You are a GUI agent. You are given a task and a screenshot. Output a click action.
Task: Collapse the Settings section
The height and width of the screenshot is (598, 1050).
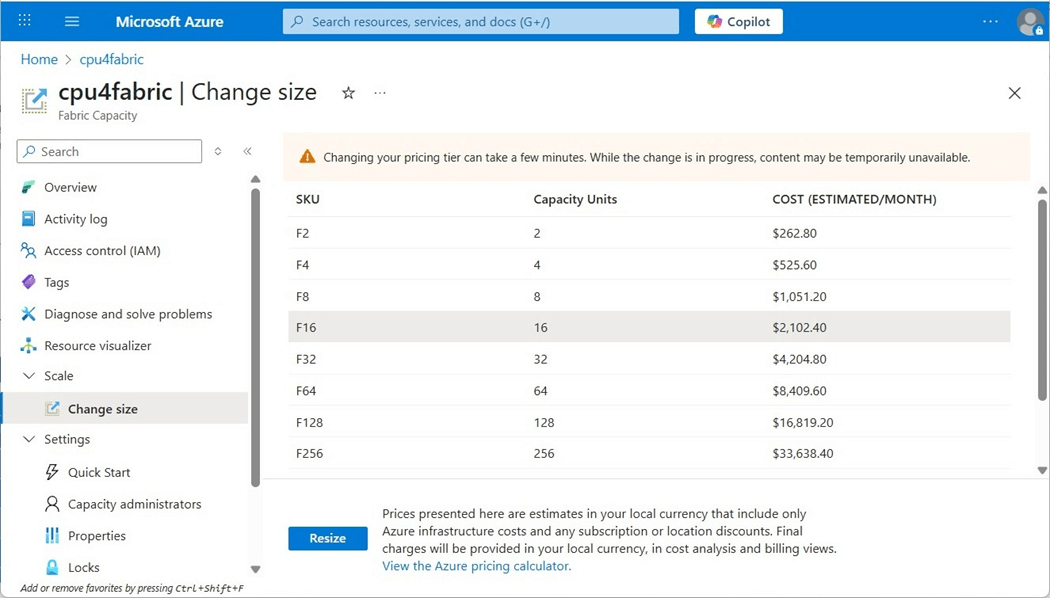pos(28,439)
